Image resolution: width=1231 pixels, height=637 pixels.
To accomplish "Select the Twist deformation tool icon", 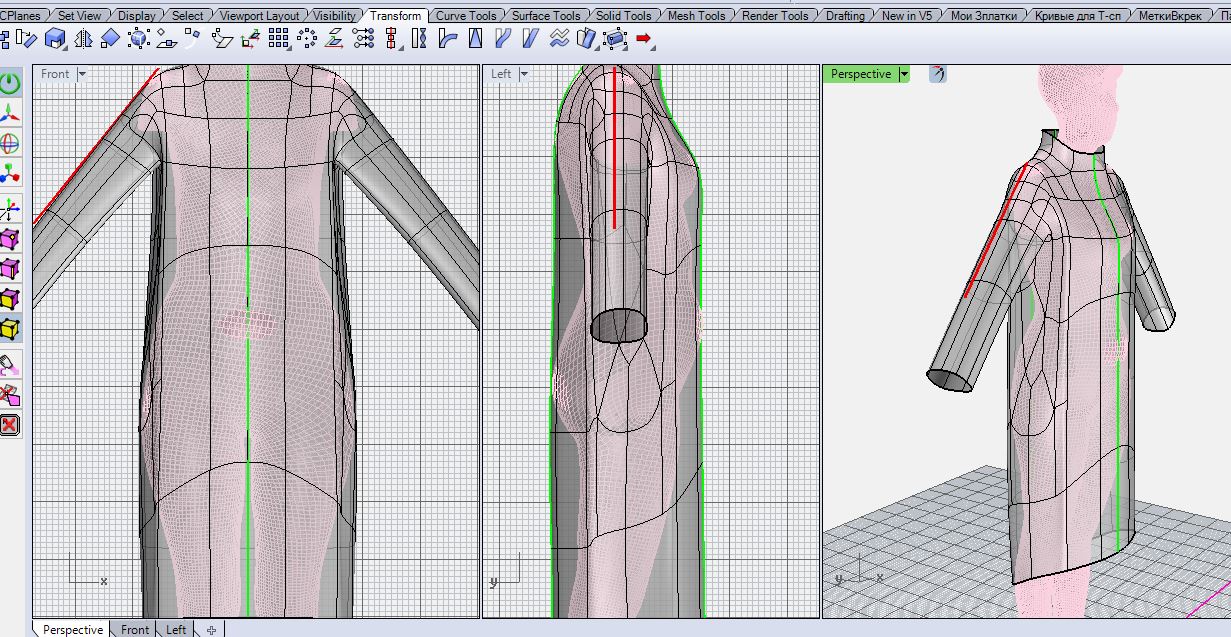I will 419,39.
